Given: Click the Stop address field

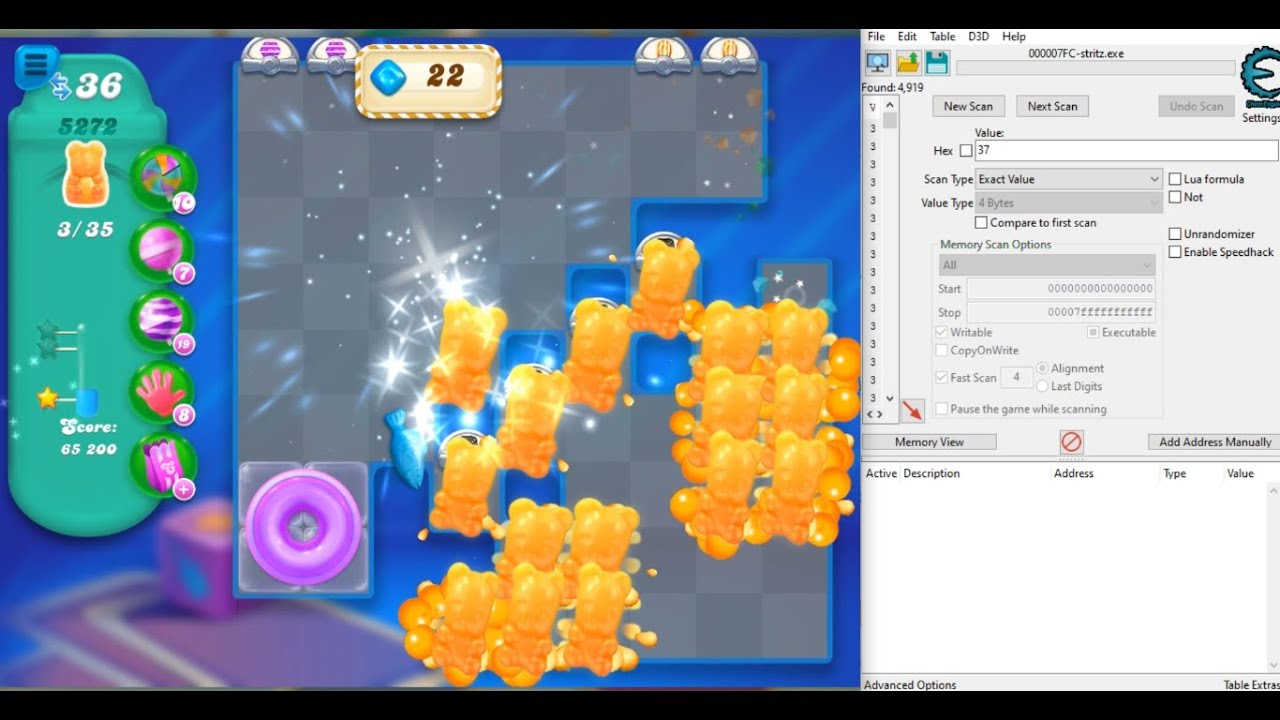Looking at the screenshot, I should [x=1061, y=312].
